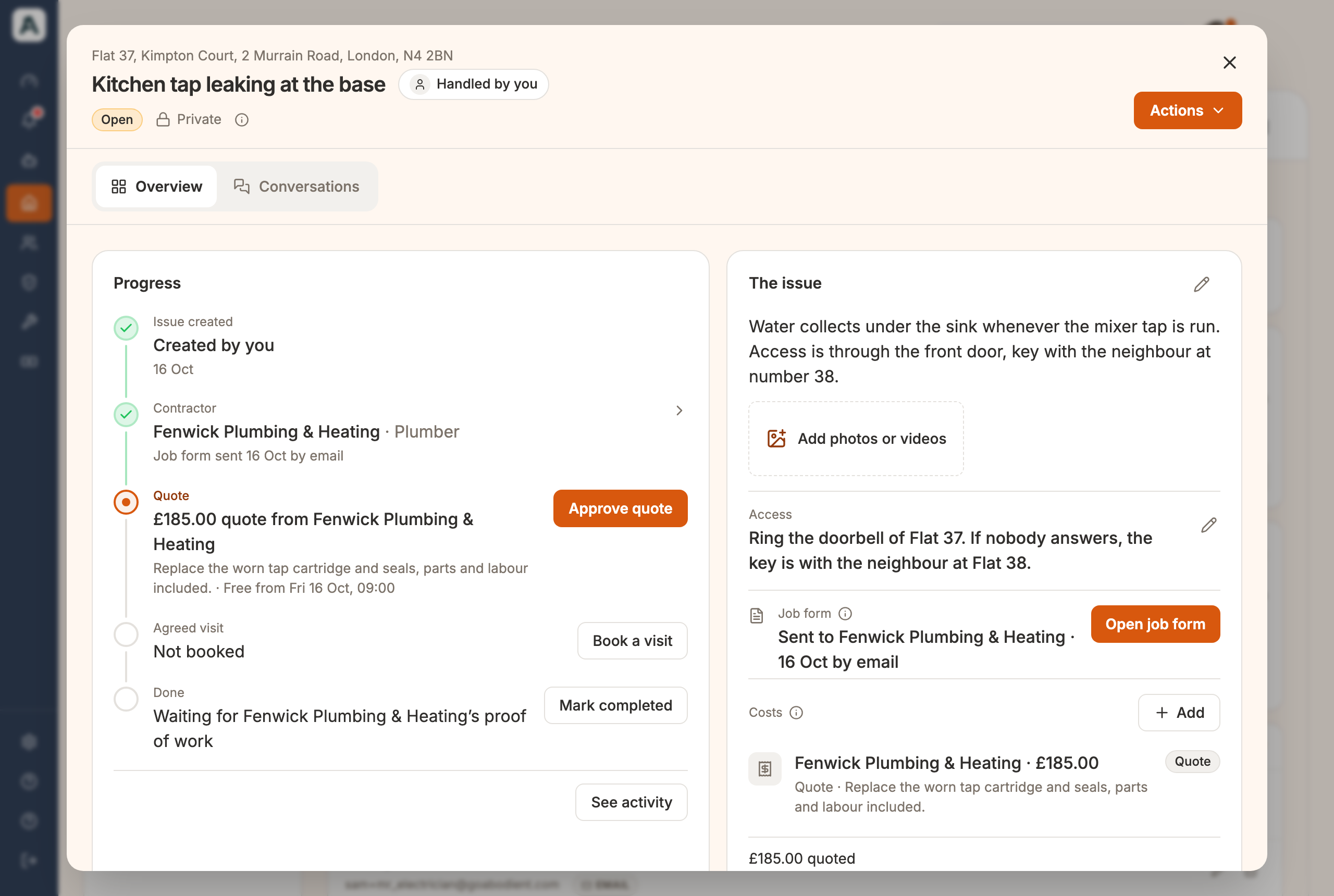Expand Contractor details with the chevron
This screenshot has width=1334, height=896.
point(679,410)
